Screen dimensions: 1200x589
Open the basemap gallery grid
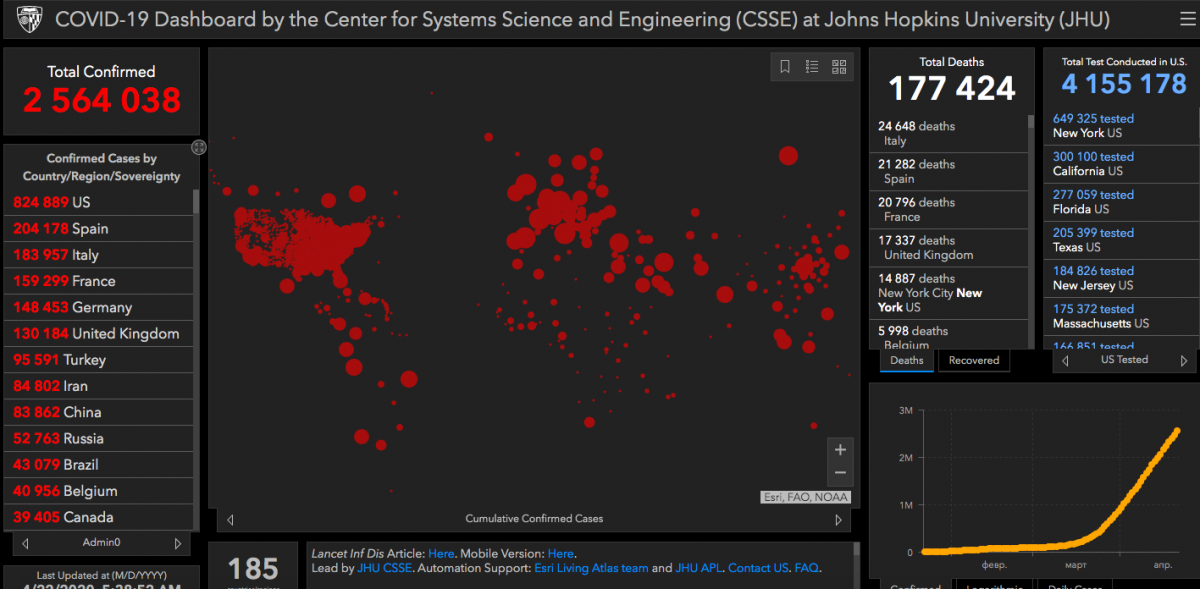coord(839,67)
